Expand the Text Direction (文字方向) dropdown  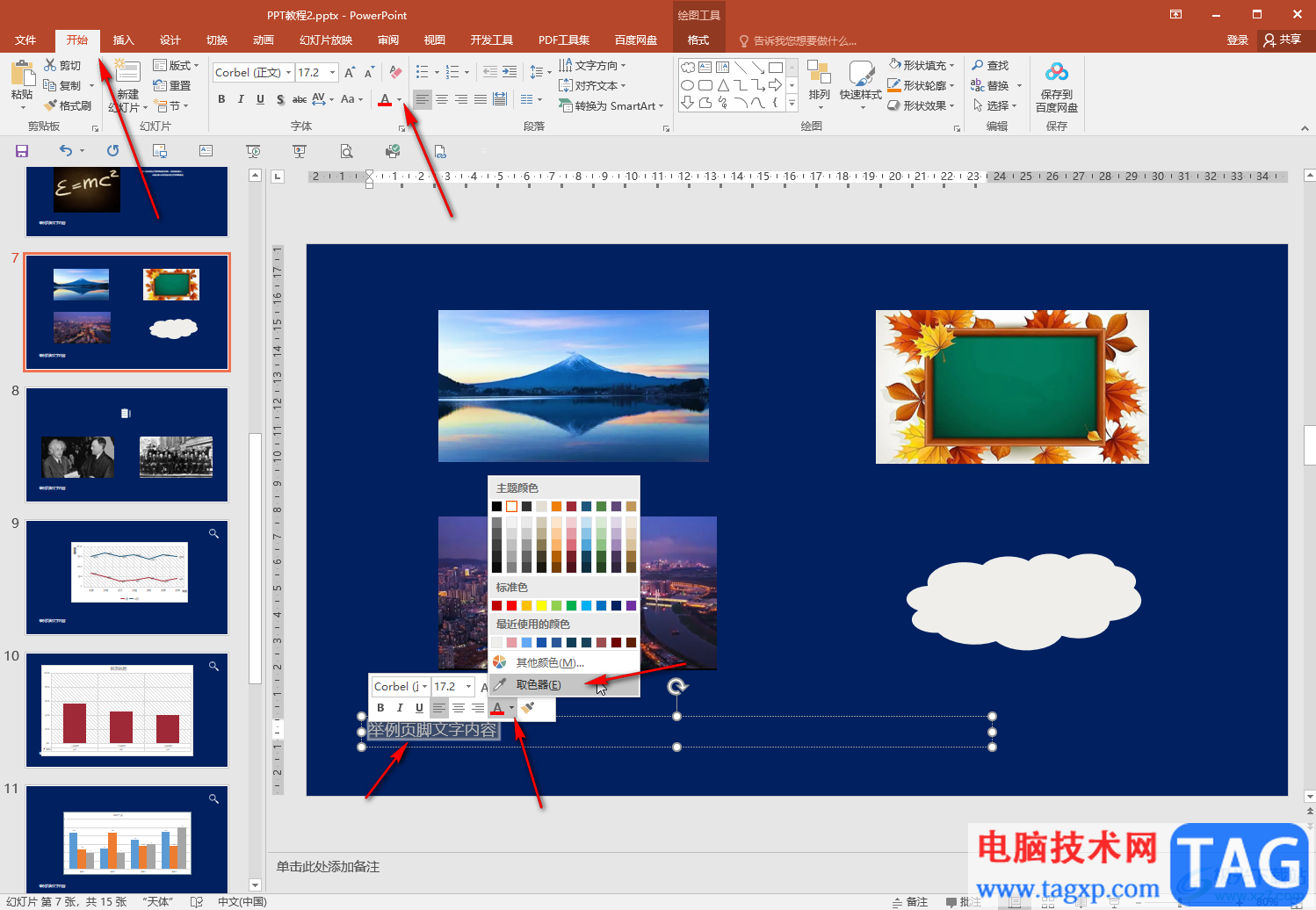(592, 65)
